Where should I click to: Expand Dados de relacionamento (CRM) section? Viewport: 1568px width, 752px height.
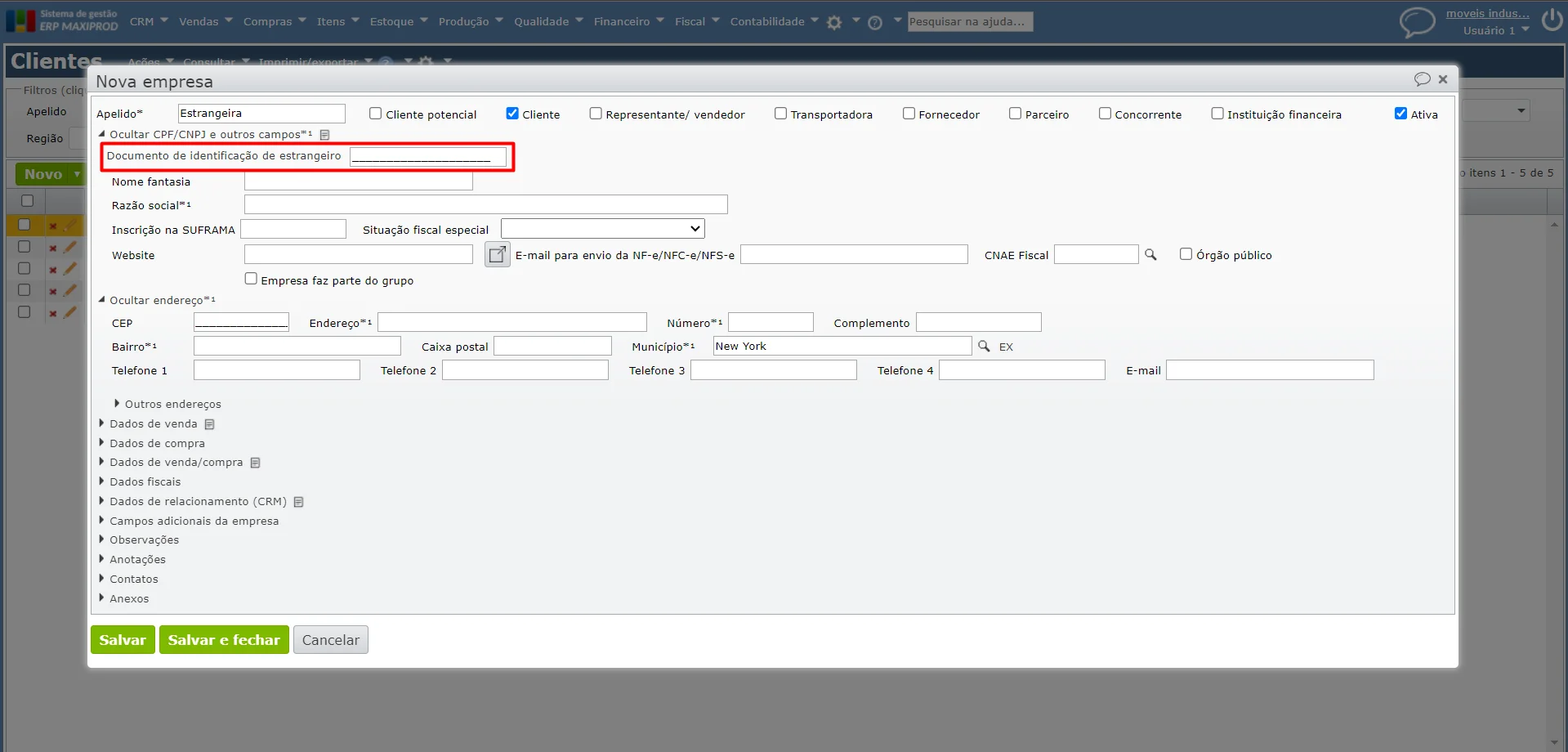coord(102,501)
